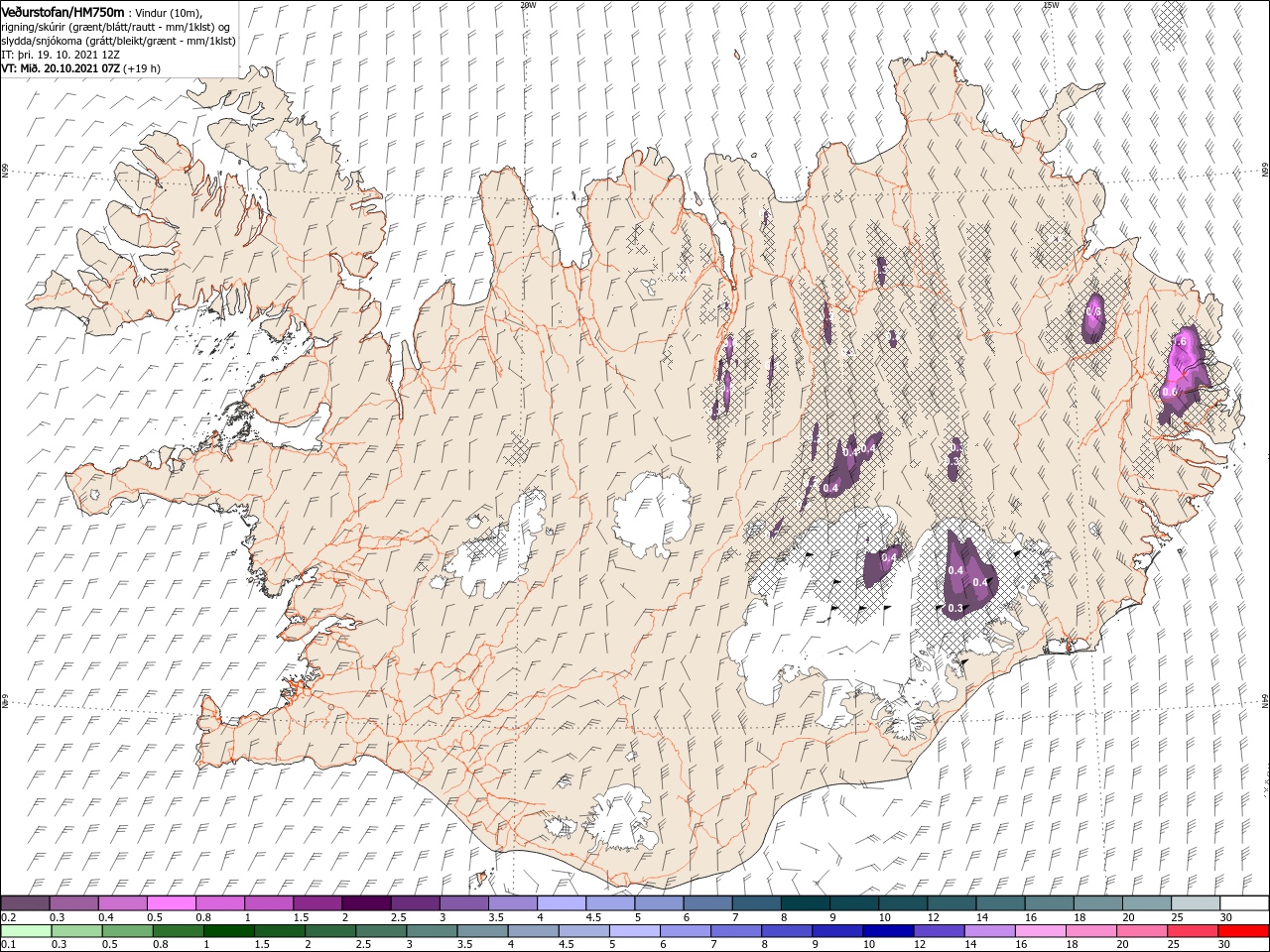Viewport: 1270px width, 952px height.
Task: Click the 0.1 label in the bottom legend row
Action: click(8, 945)
